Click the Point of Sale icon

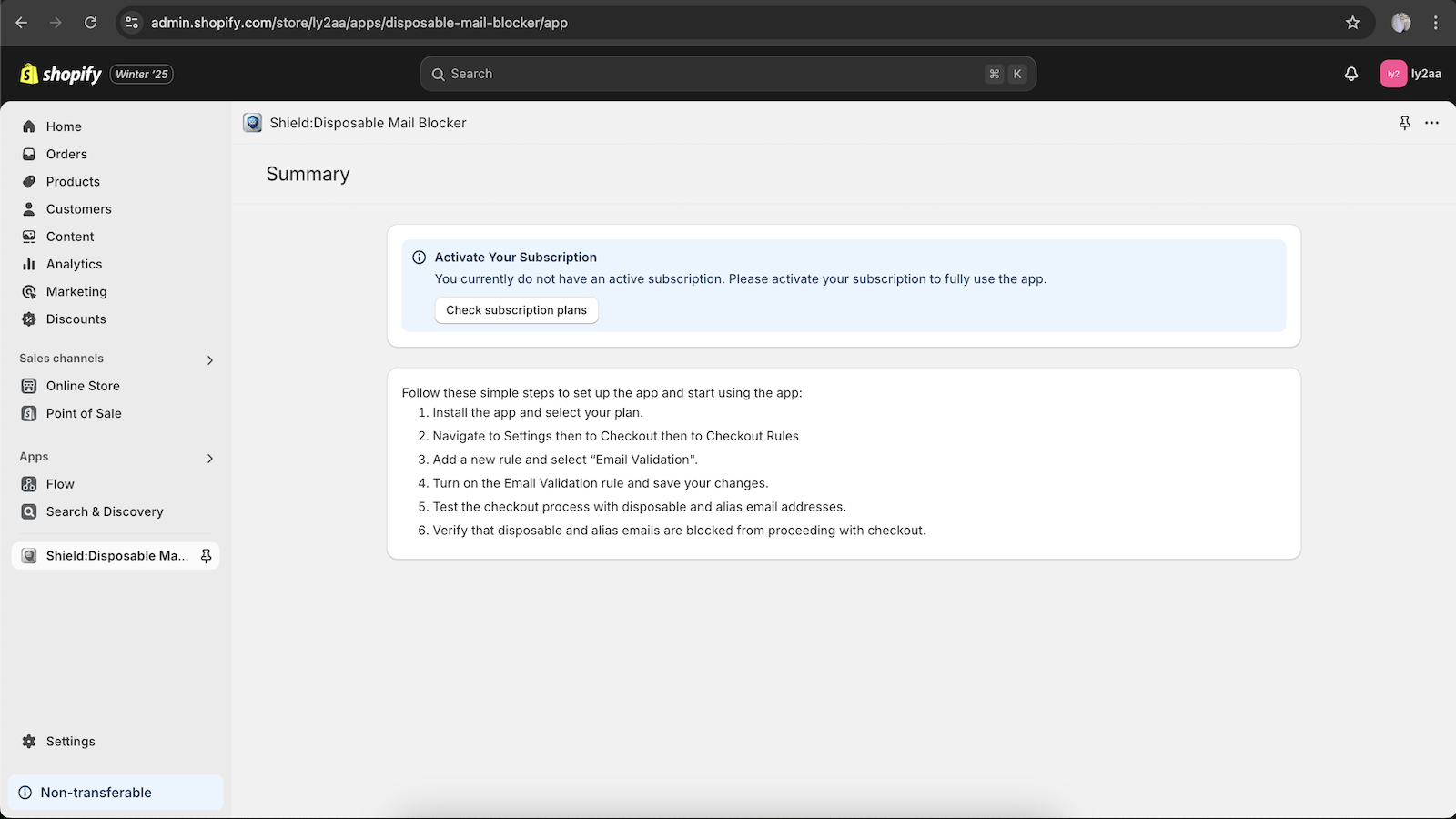pos(28,413)
